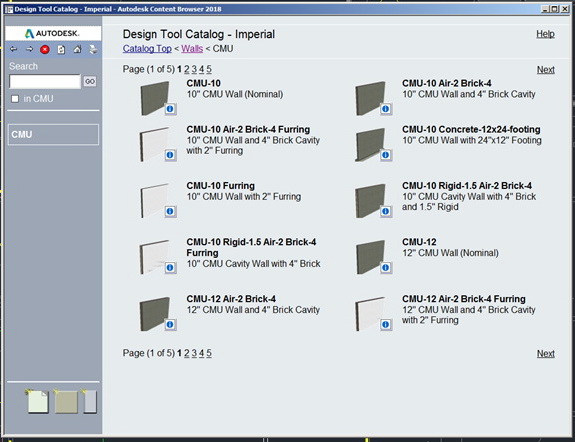Select the CMU category in sidebar
575x442 pixels.
(x=53, y=135)
